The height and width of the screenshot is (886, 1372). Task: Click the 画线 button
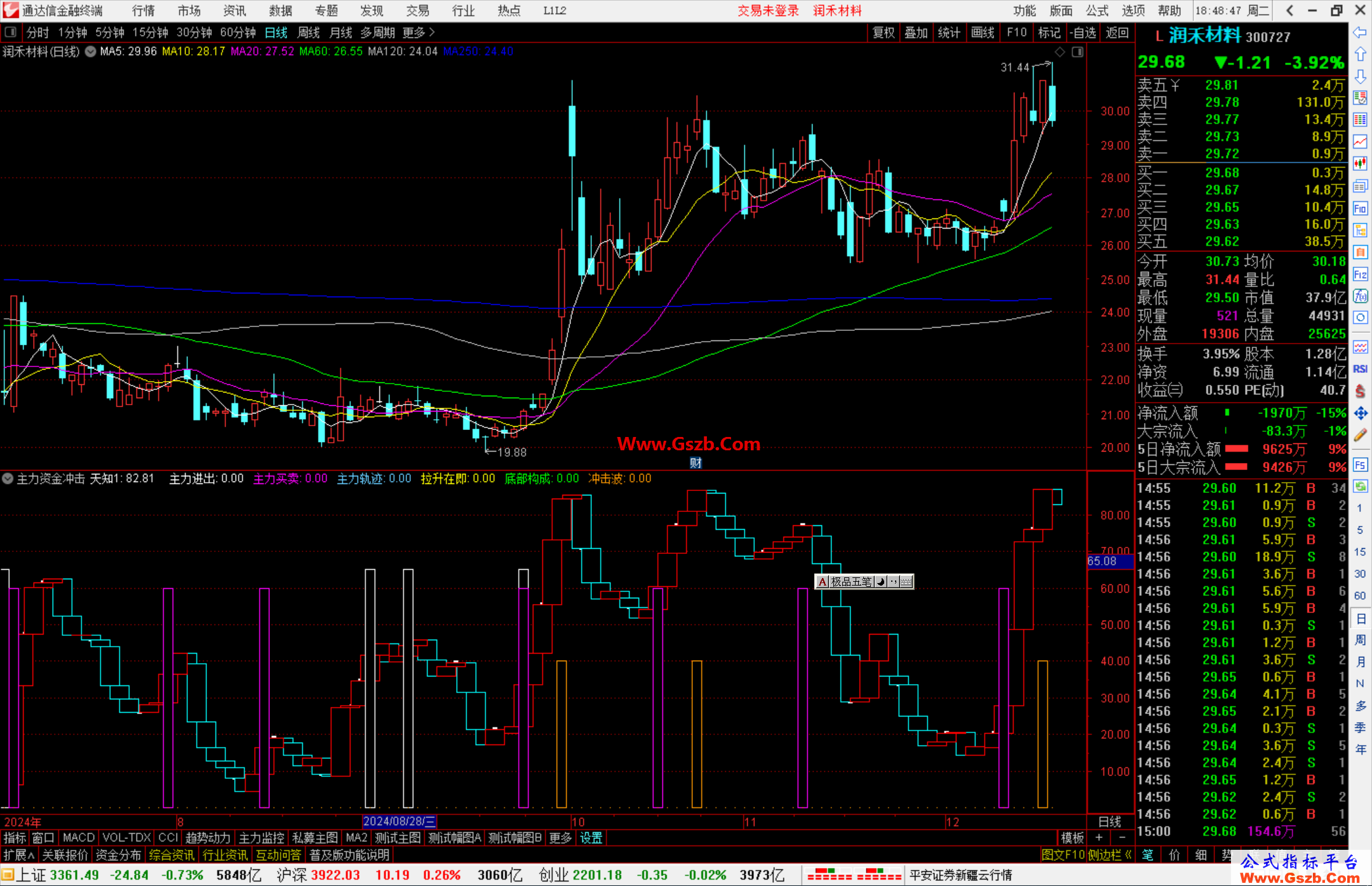click(983, 32)
